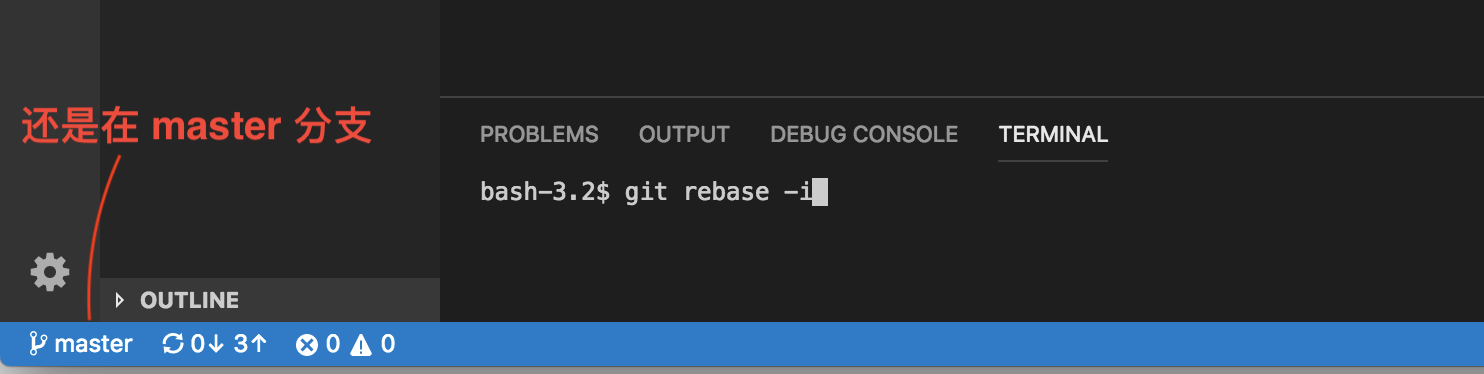
Task: Select the OUTLINE header label
Action: [x=189, y=300]
